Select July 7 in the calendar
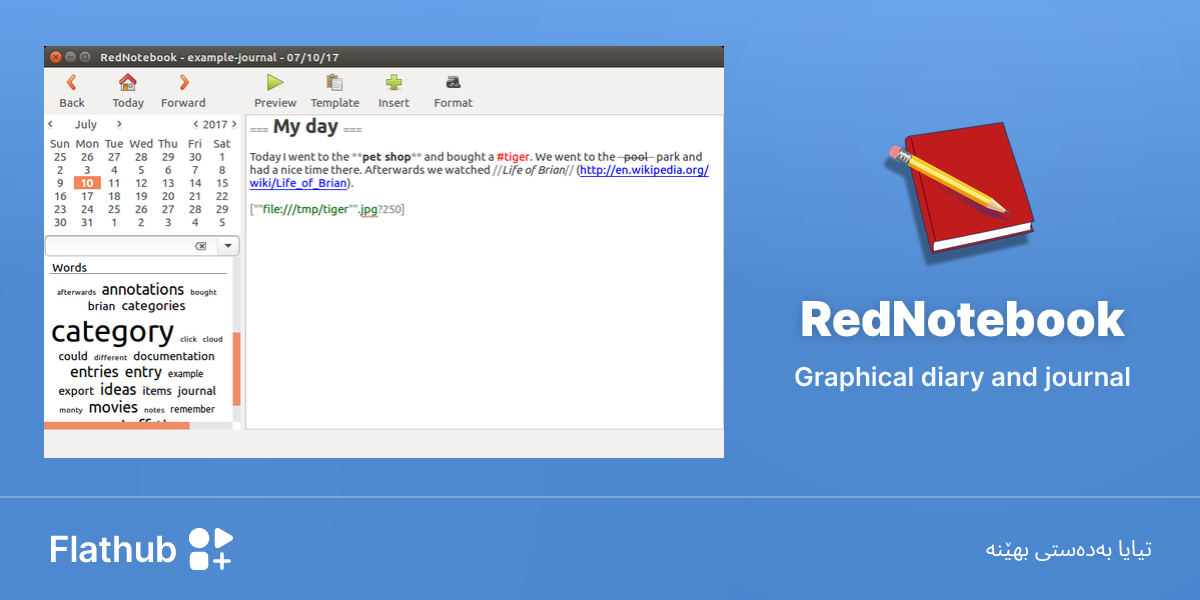This screenshot has width=1200, height=600. [195, 170]
